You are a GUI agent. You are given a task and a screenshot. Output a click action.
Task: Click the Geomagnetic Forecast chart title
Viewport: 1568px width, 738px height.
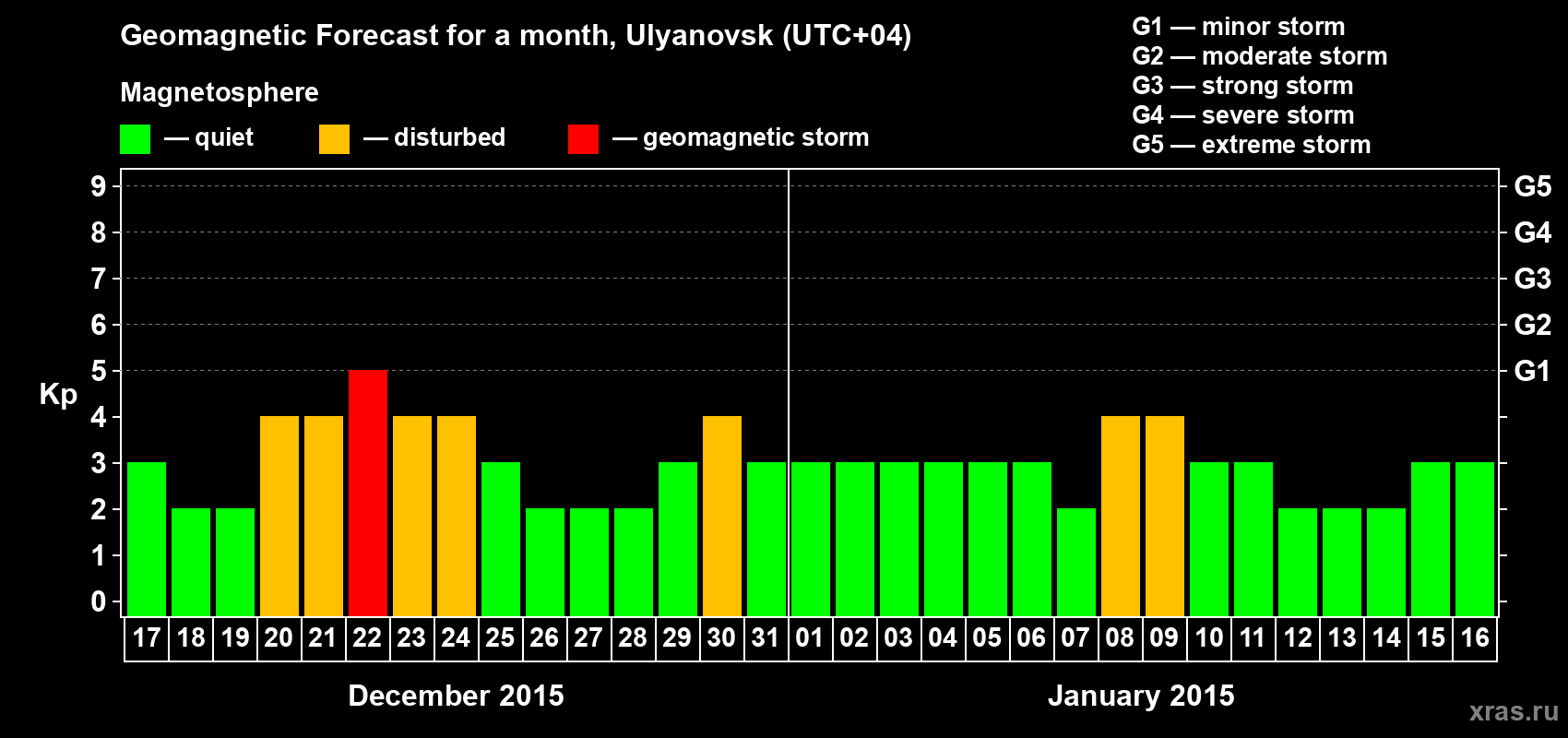click(x=516, y=36)
